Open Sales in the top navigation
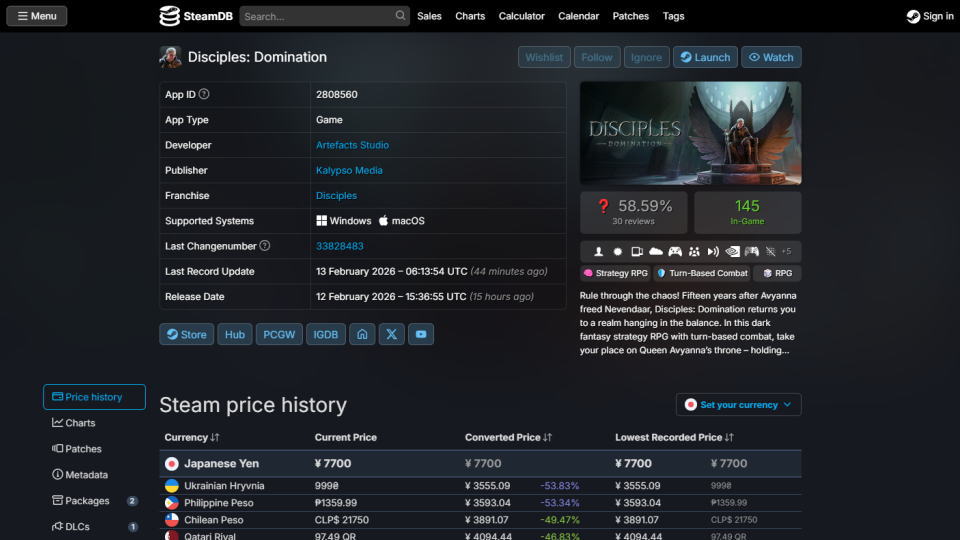The width and height of the screenshot is (960, 540). [429, 16]
